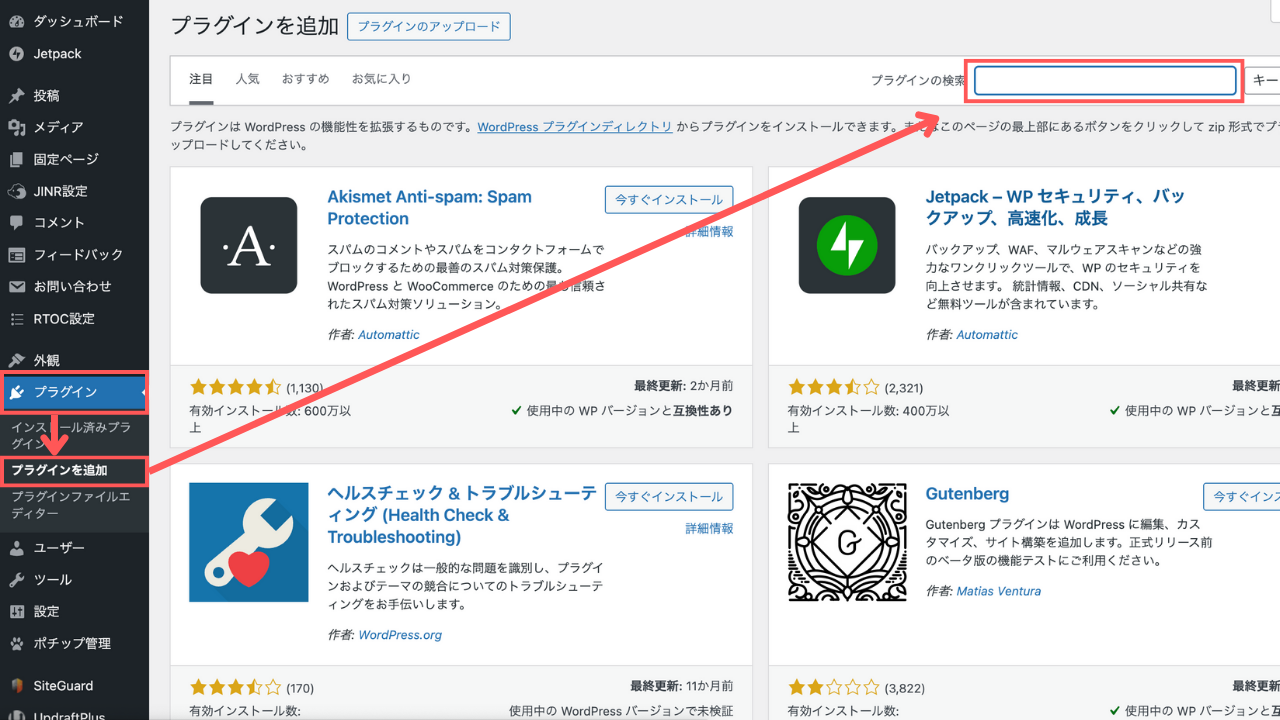Click the settings icon beside 設定
The width and height of the screenshot is (1280, 720).
coord(16,612)
